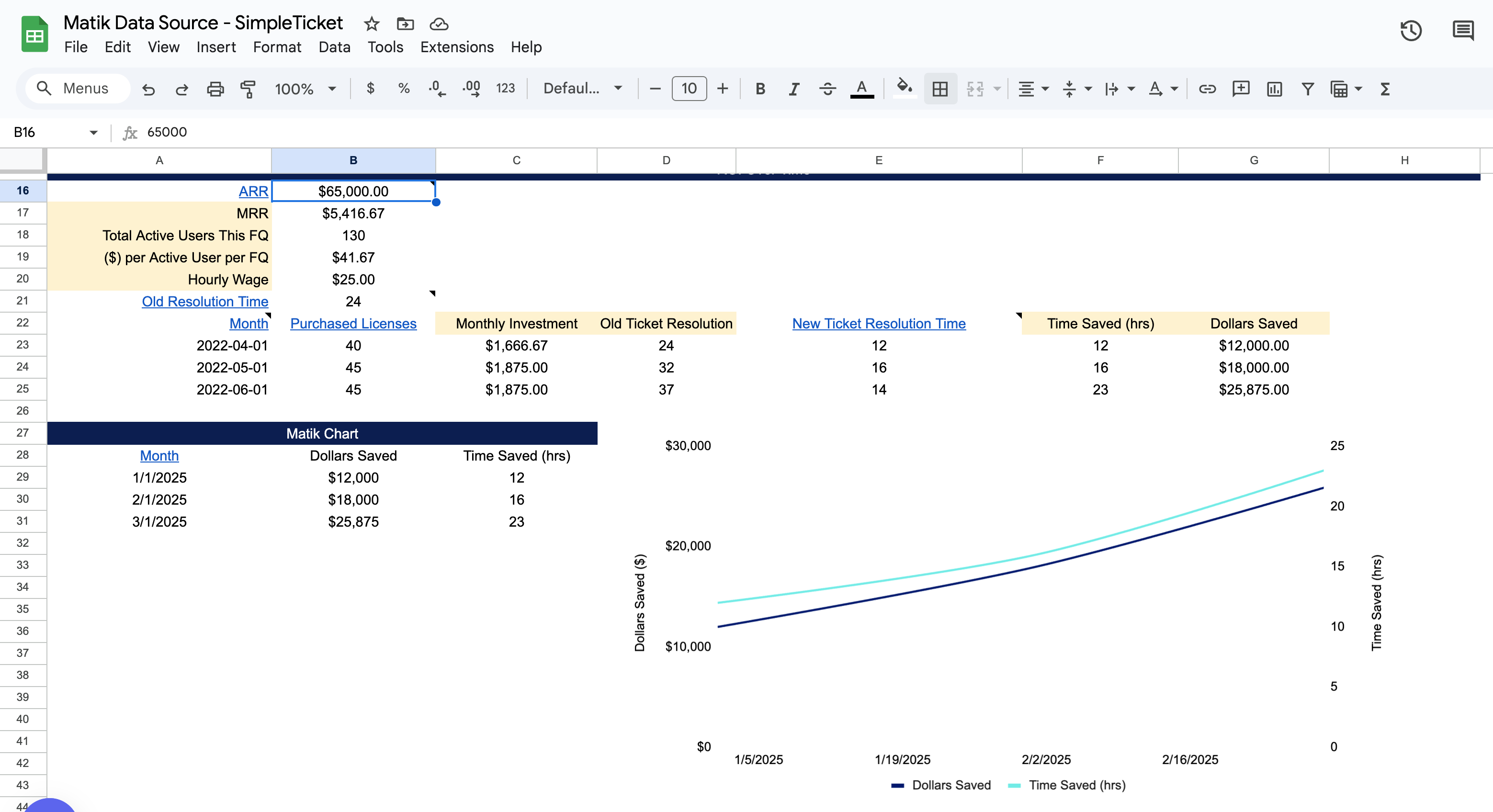Open the Format menu
Image resolution: width=1493 pixels, height=812 pixels.
277,47
